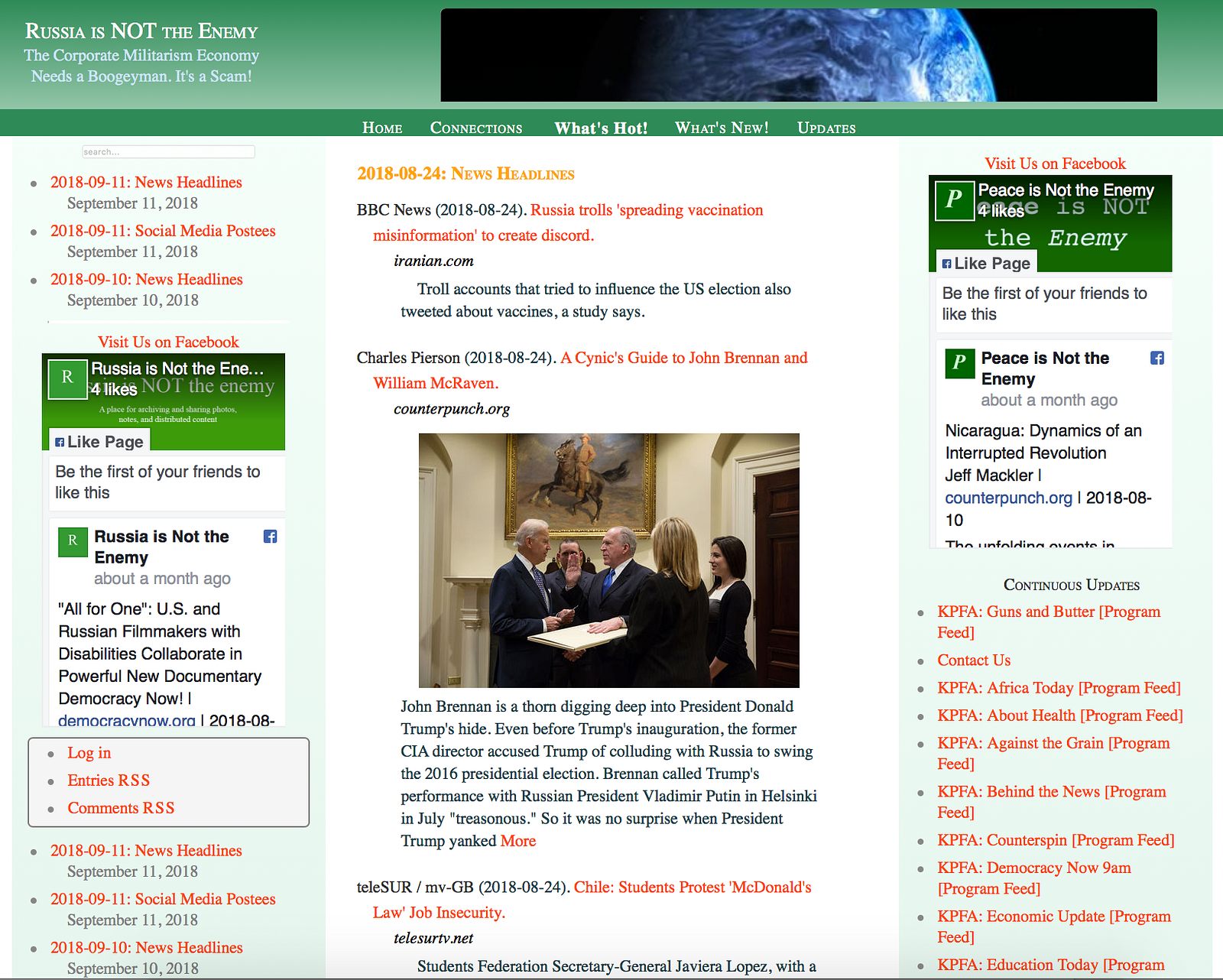This screenshot has height=980, width=1223.
Task: Open KPFA: About Health program feed
Action: click(1060, 716)
